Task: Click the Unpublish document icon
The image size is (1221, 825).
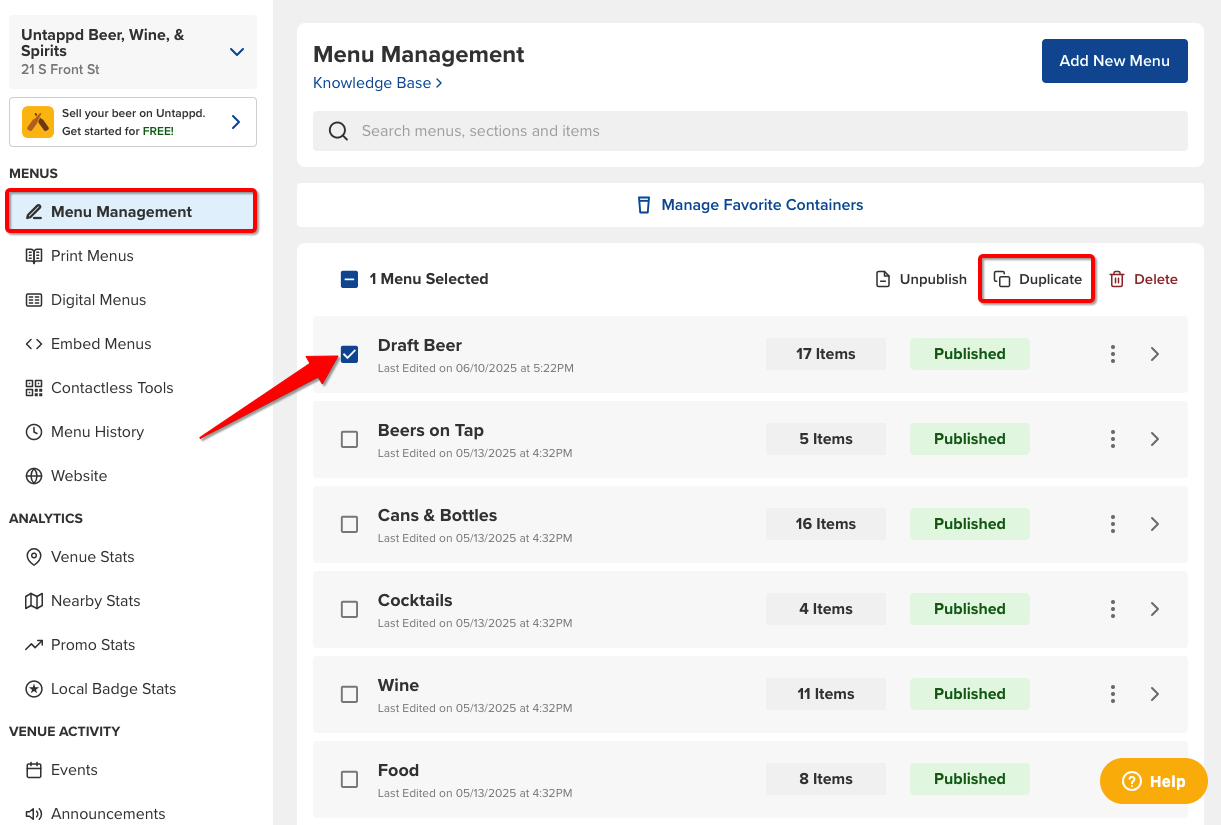Action: (882, 279)
